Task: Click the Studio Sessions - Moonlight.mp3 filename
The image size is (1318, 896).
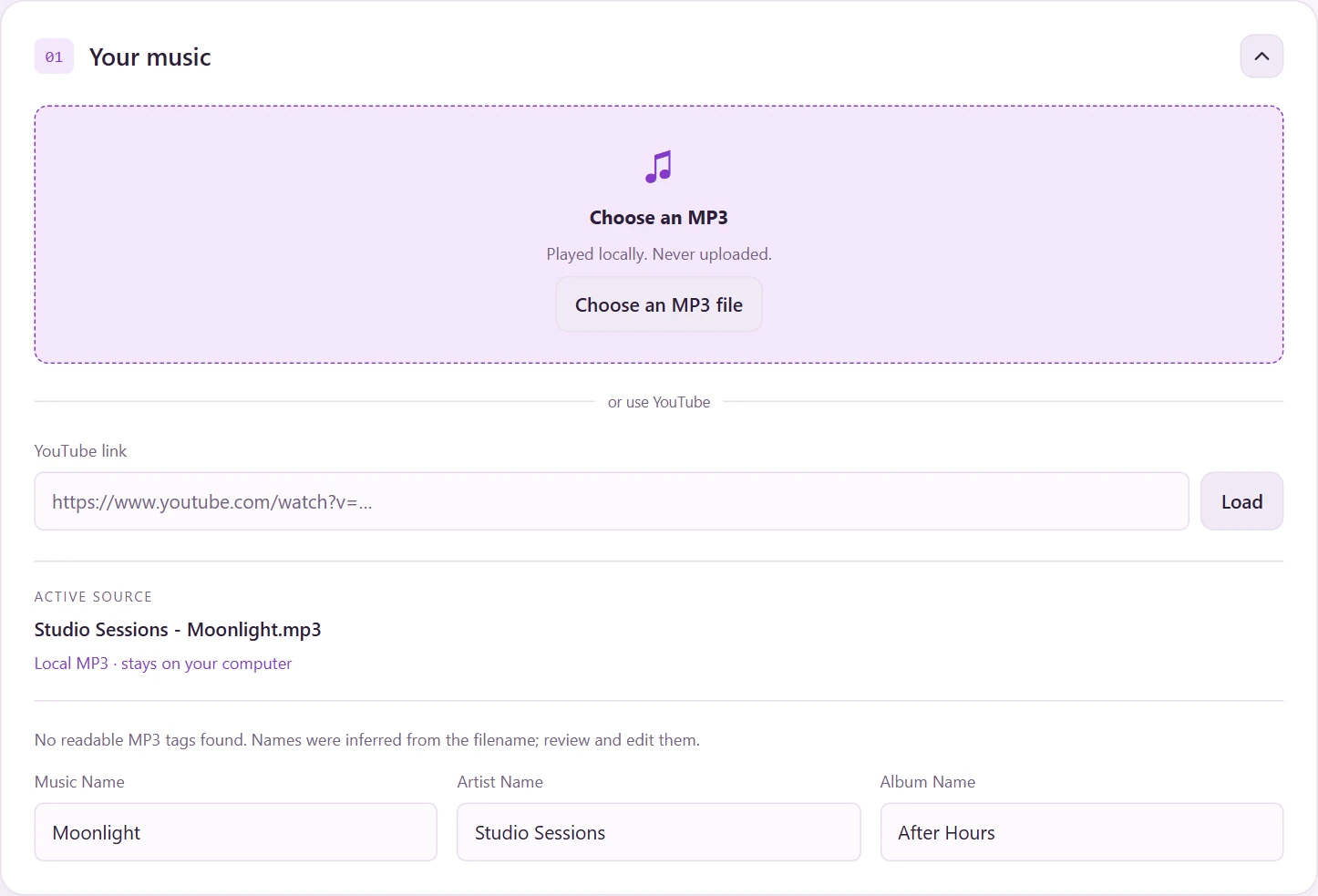Action: (x=178, y=630)
